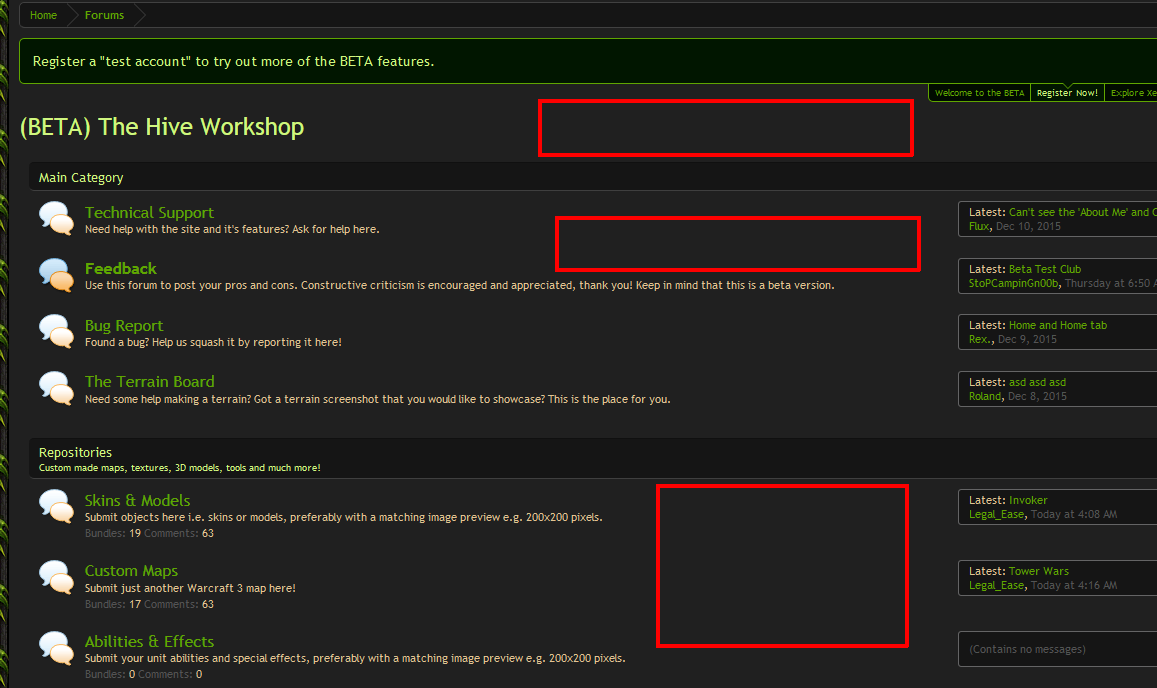Open the Bug Report forum
The height and width of the screenshot is (688, 1157).
[124, 326]
